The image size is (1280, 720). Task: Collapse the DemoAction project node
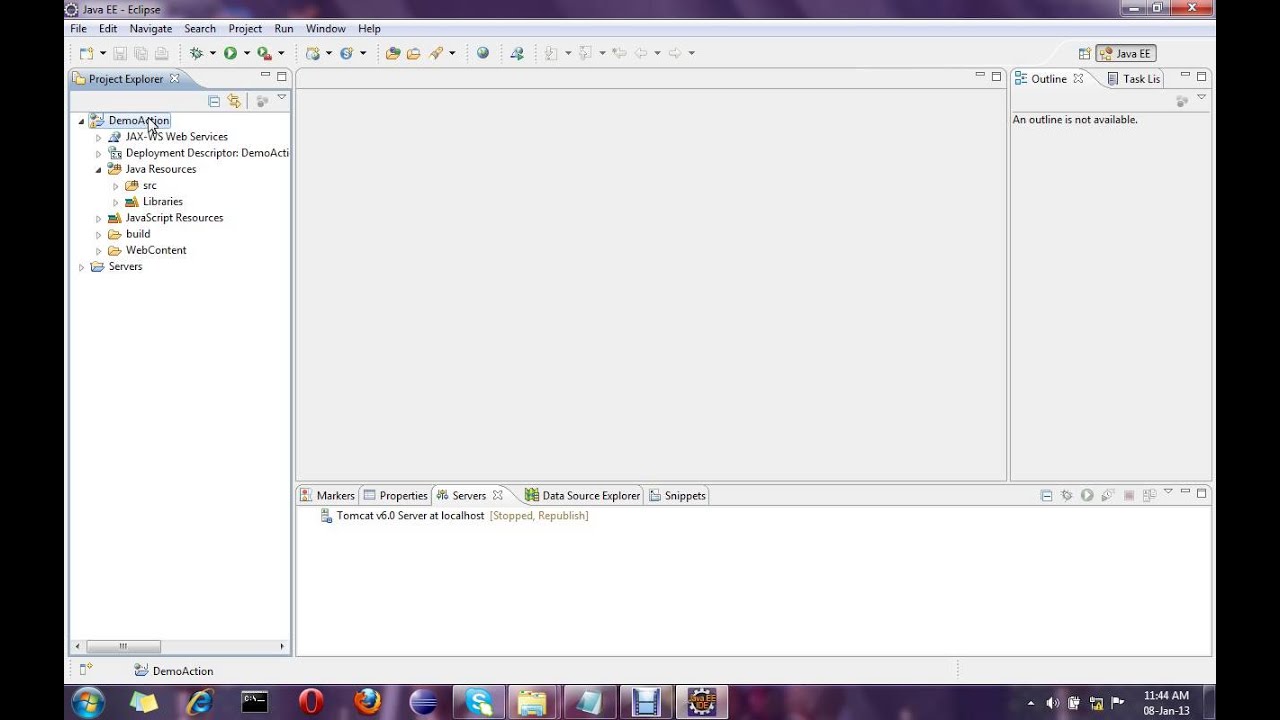pos(82,121)
